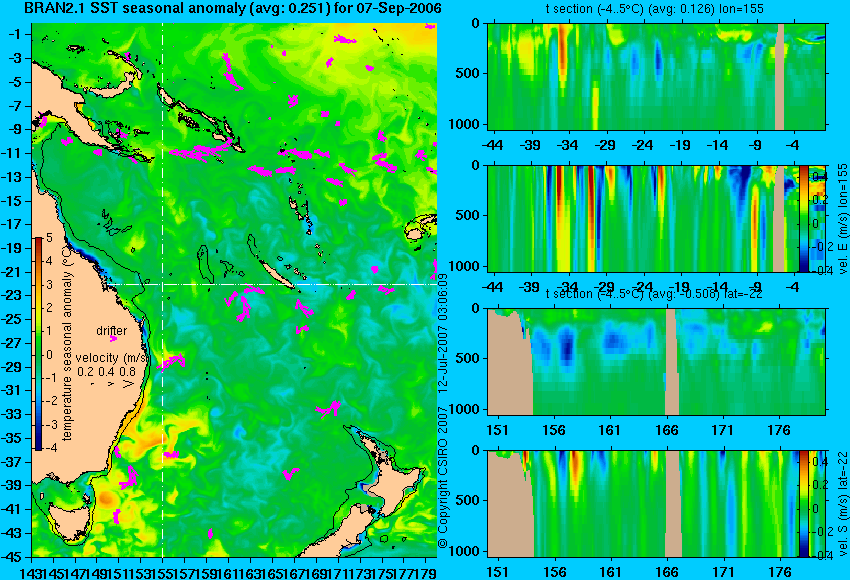The height and width of the screenshot is (580, 850).
Task: Click '-0.2' on the vel. E color bar
Action: pos(821,247)
